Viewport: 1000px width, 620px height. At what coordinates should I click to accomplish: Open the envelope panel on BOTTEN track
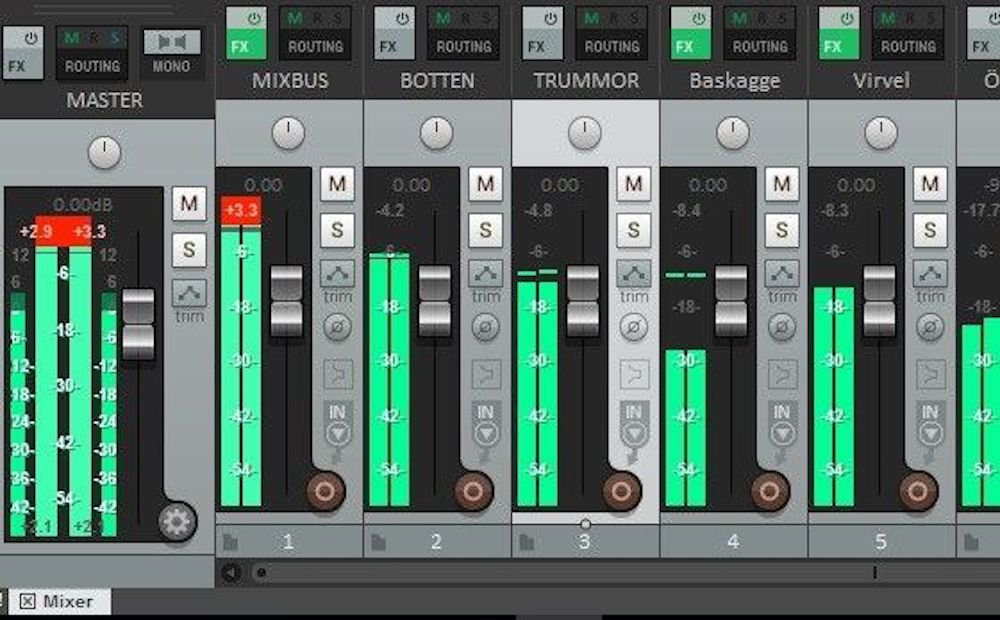click(485, 273)
